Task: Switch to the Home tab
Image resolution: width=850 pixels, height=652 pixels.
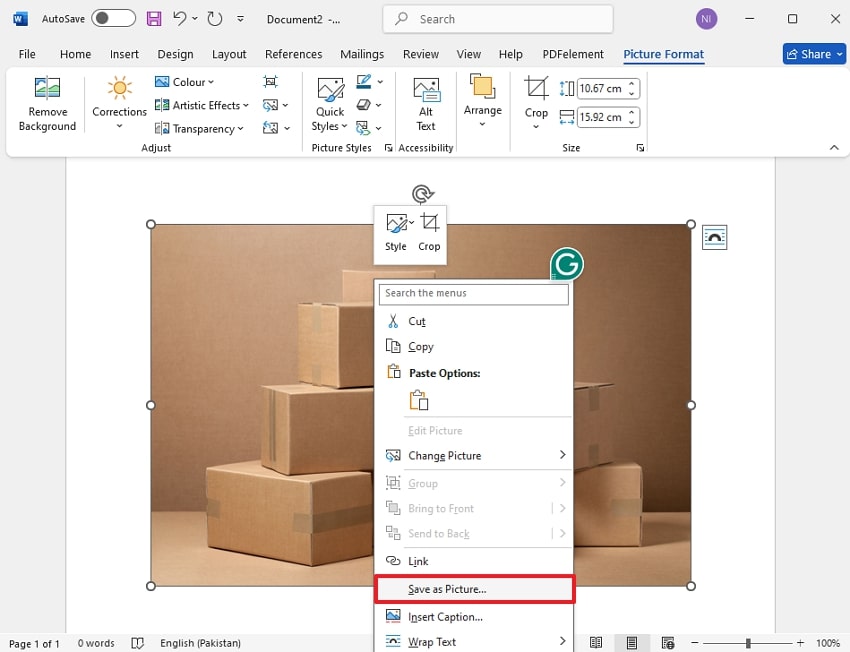Action: (75, 54)
